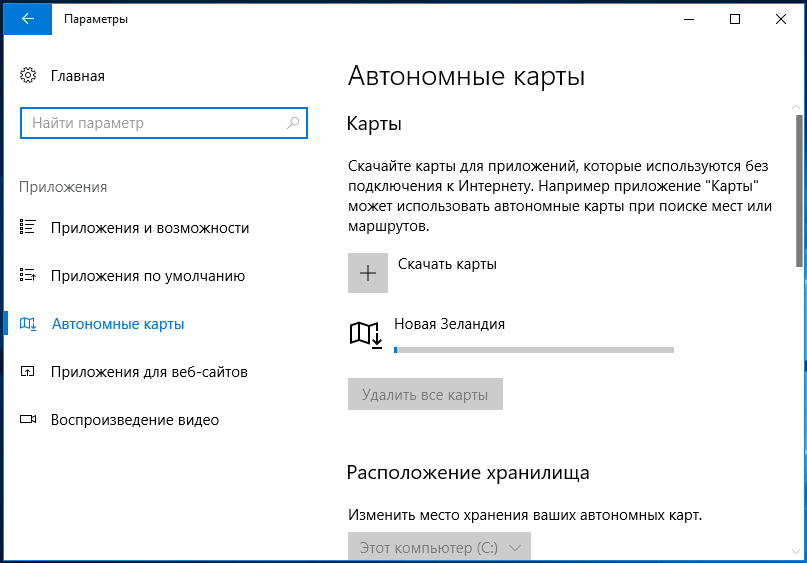Open Главная via the gear icon
807x563 pixels.
tap(28, 76)
